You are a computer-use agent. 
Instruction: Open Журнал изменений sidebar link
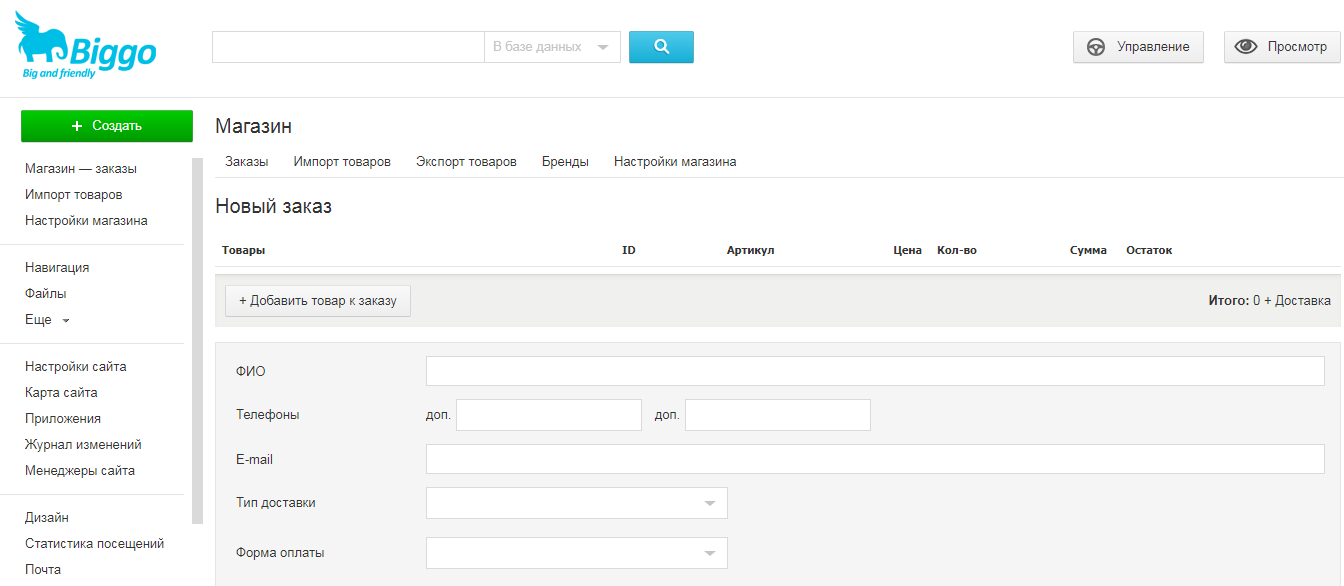pyautogui.click(x=83, y=445)
